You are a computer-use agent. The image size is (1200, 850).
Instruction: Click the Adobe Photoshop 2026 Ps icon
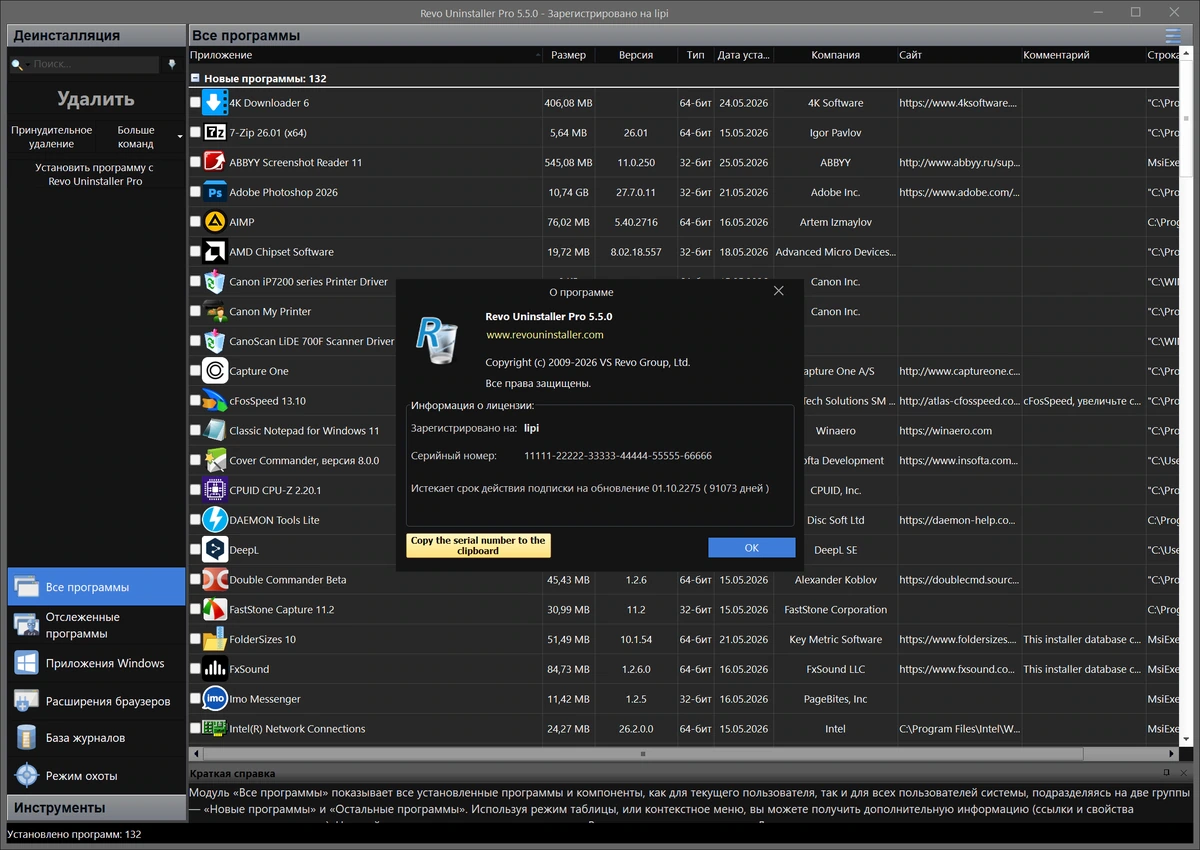[215, 192]
